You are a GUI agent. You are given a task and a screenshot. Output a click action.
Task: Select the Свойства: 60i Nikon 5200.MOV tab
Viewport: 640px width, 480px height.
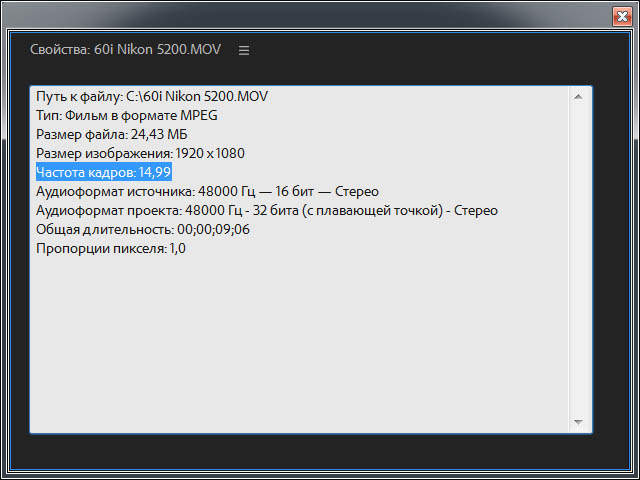coord(126,49)
